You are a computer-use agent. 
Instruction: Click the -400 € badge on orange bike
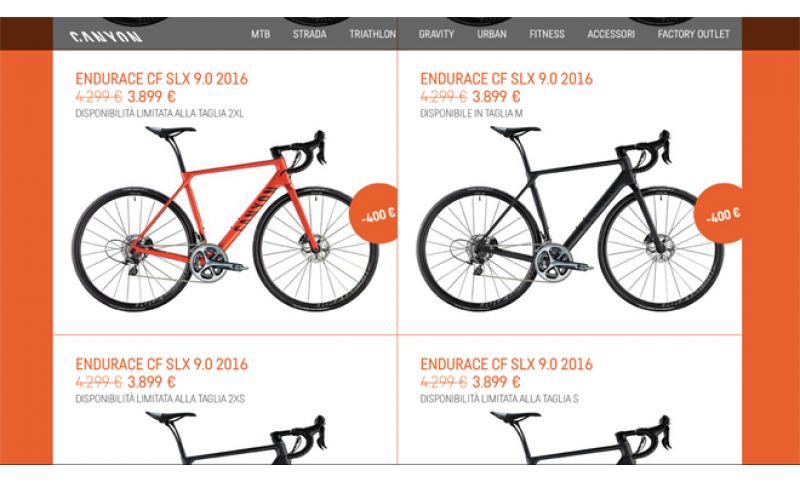click(x=374, y=214)
